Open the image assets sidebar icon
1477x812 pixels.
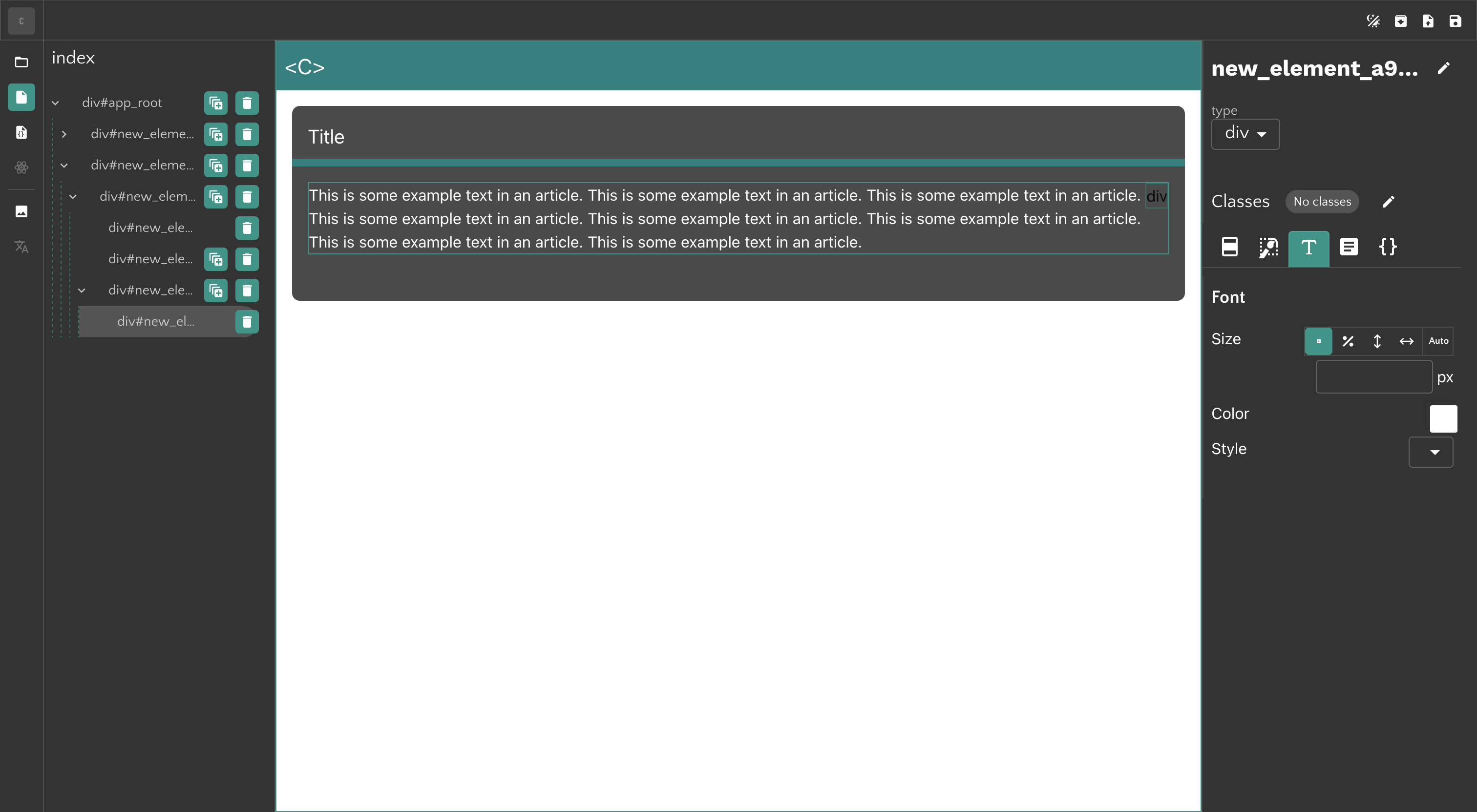pyautogui.click(x=21, y=211)
